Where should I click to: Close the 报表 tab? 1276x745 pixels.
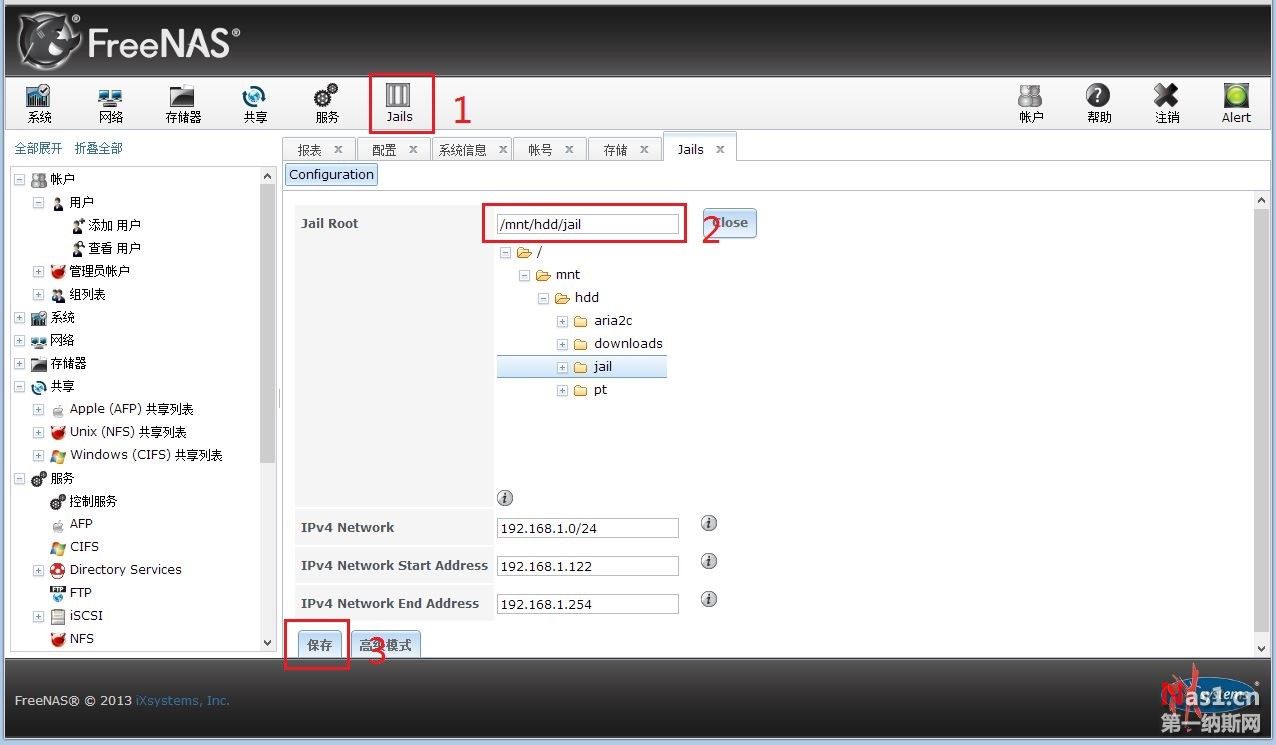coord(338,149)
